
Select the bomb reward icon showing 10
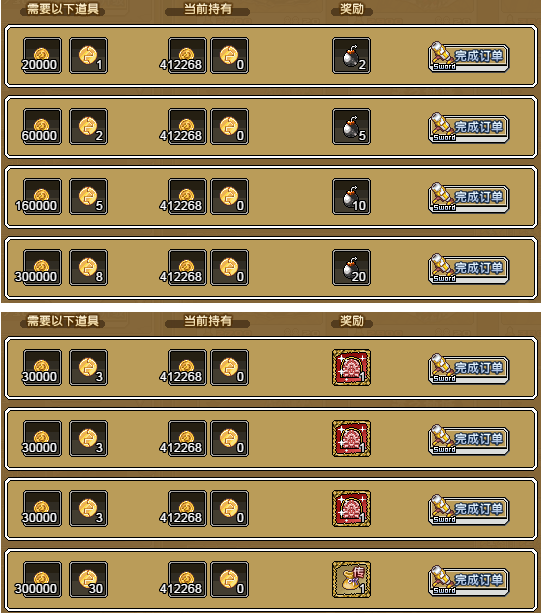(351, 197)
